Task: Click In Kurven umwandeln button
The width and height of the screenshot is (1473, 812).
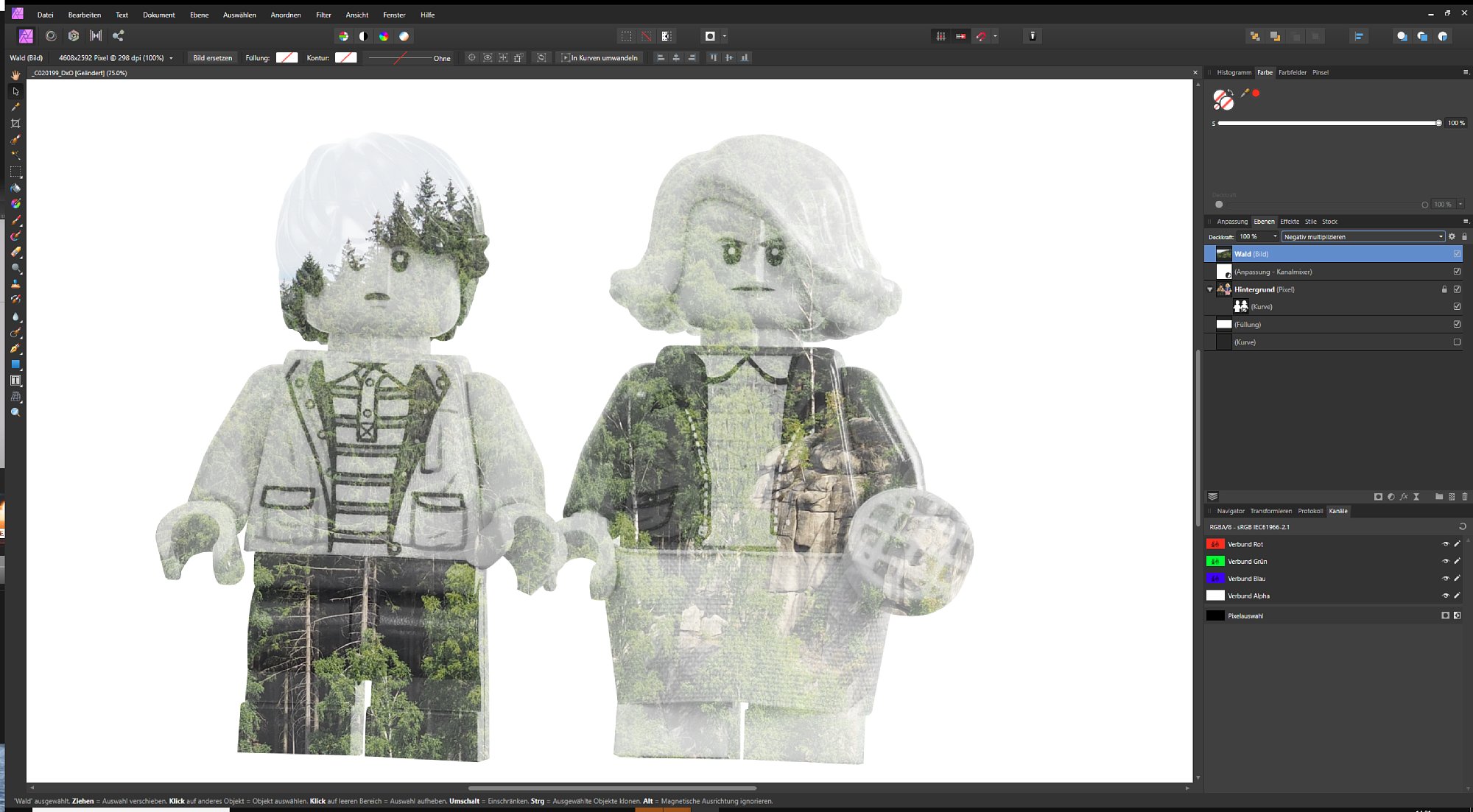Action: point(600,58)
